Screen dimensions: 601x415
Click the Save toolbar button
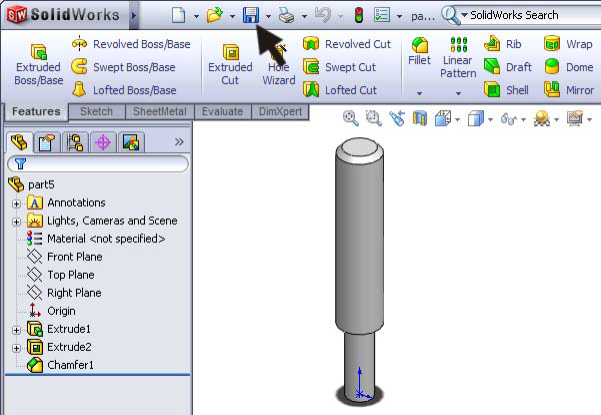pos(250,16)
